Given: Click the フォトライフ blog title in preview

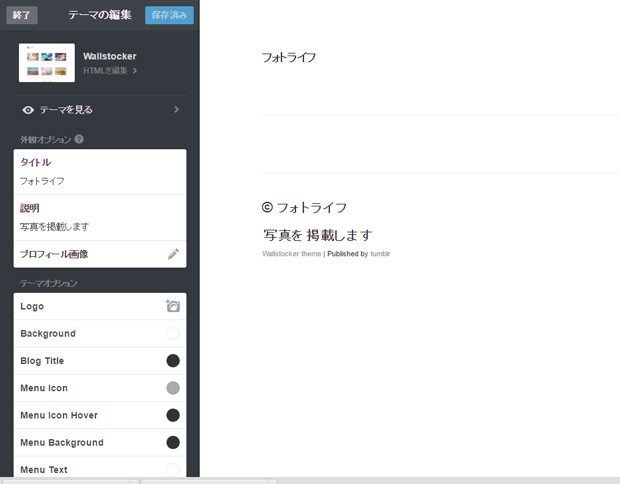Looking at the screenshot, I should [289, 57].
